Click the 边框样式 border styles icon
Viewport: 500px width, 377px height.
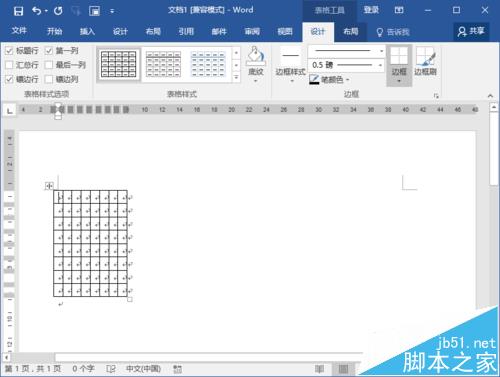(x=291, y=56)
